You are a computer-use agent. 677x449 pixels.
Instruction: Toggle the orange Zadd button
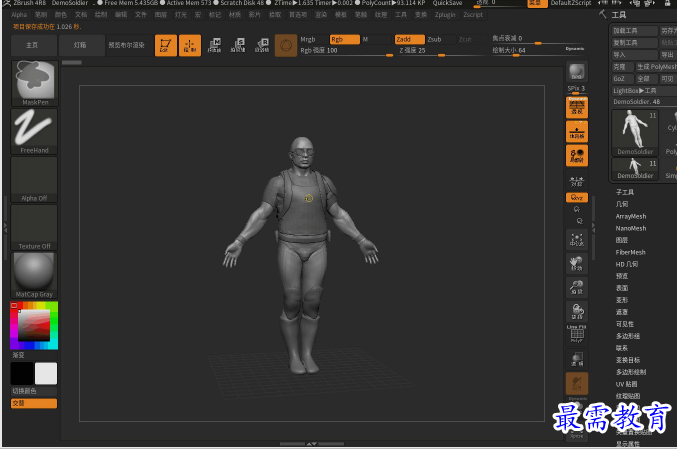pyautogui.click(x=410, y=39)
